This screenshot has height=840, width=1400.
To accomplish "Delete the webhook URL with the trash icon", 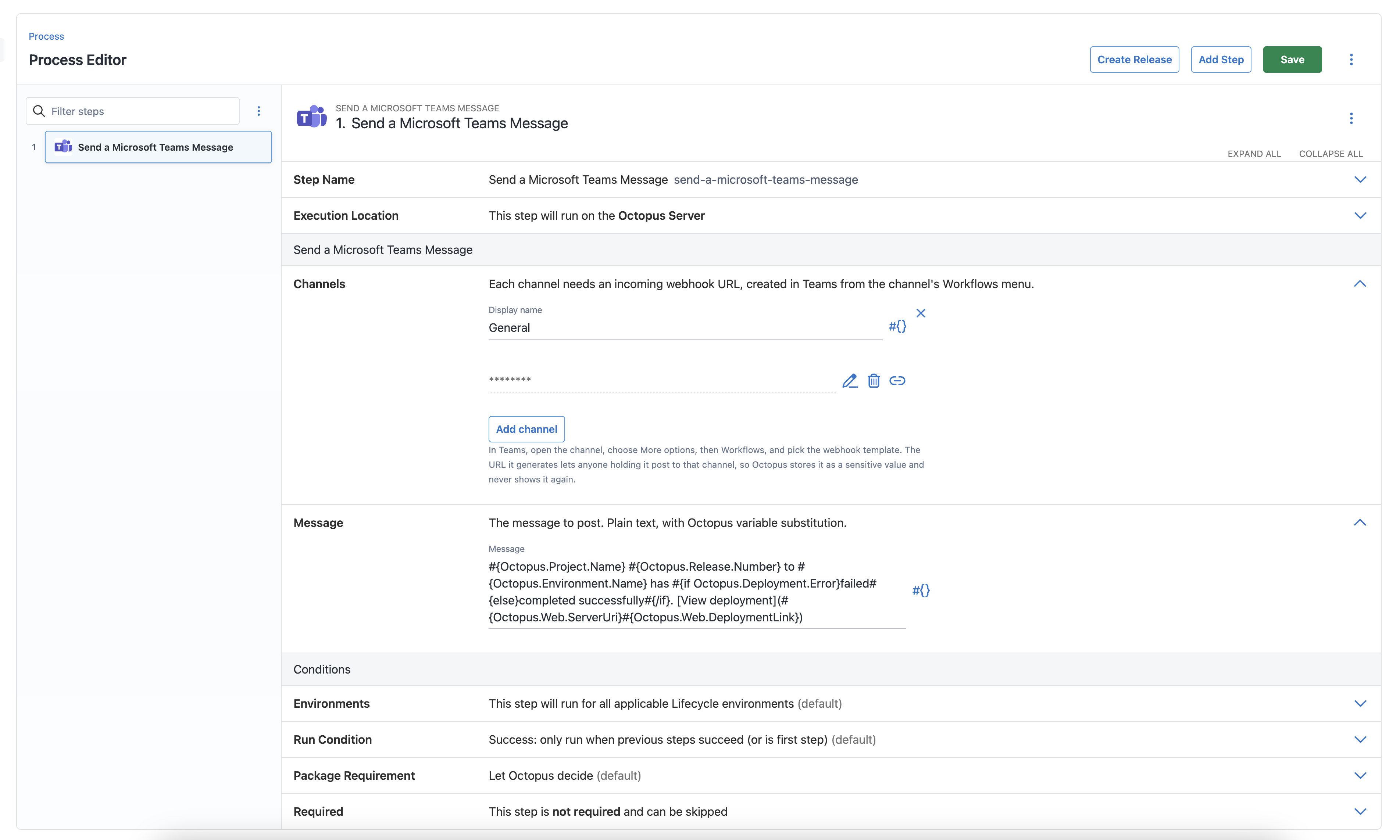I will pyautogui.click(x=874, y=381).
